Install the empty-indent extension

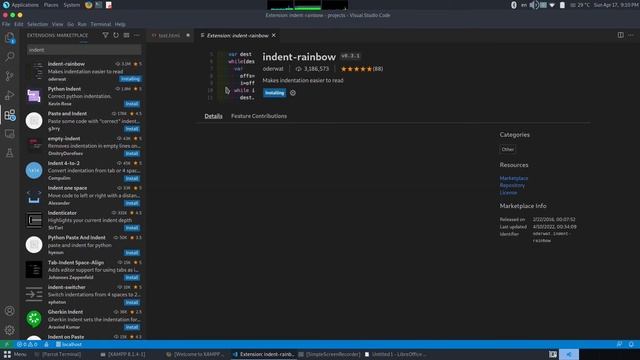coord(132,153)
